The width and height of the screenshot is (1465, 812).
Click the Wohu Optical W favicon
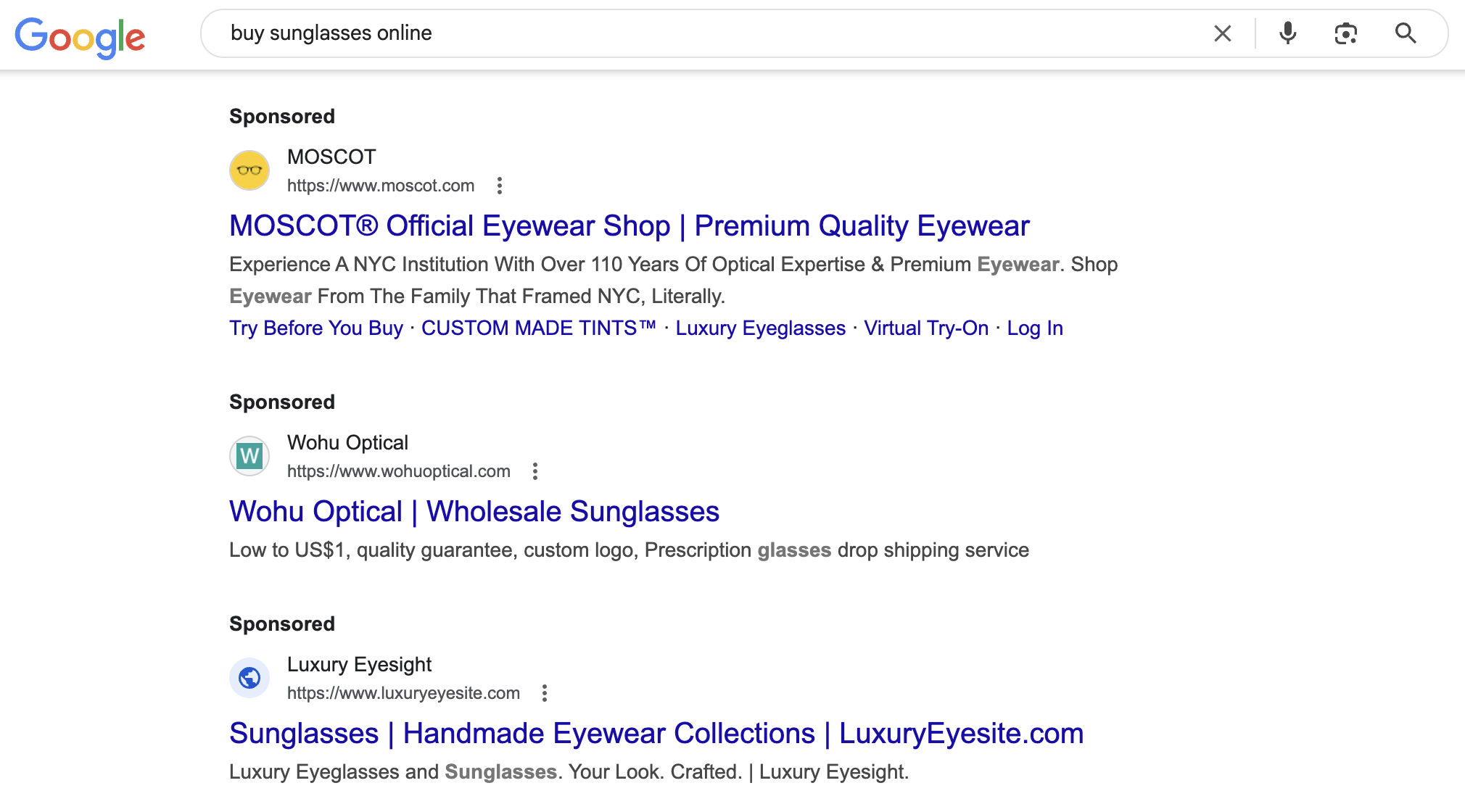pos(249,456)
